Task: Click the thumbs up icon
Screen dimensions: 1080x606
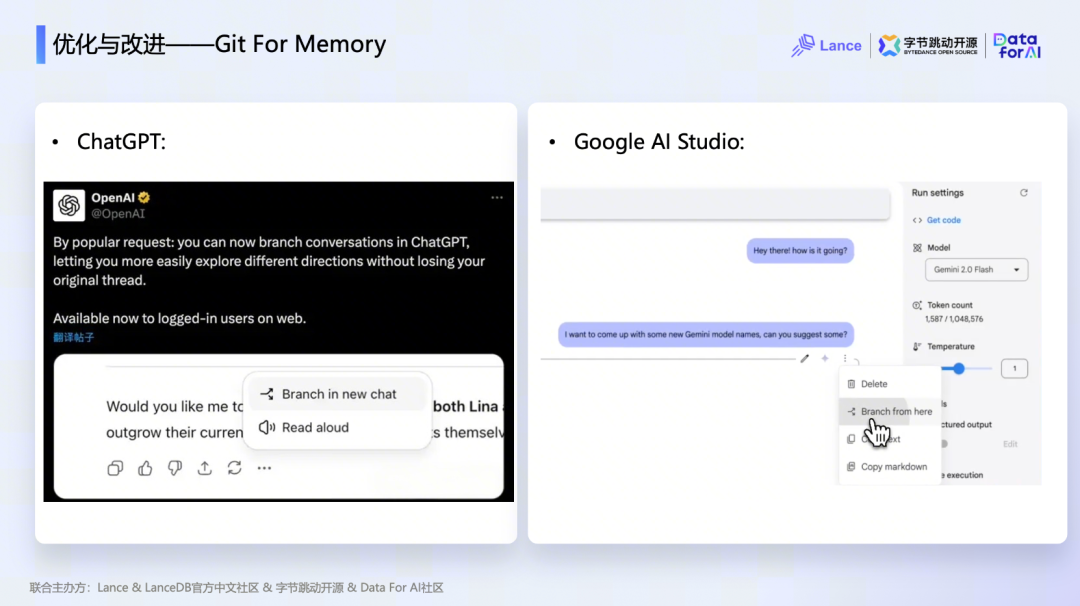Action: point(145,468)
